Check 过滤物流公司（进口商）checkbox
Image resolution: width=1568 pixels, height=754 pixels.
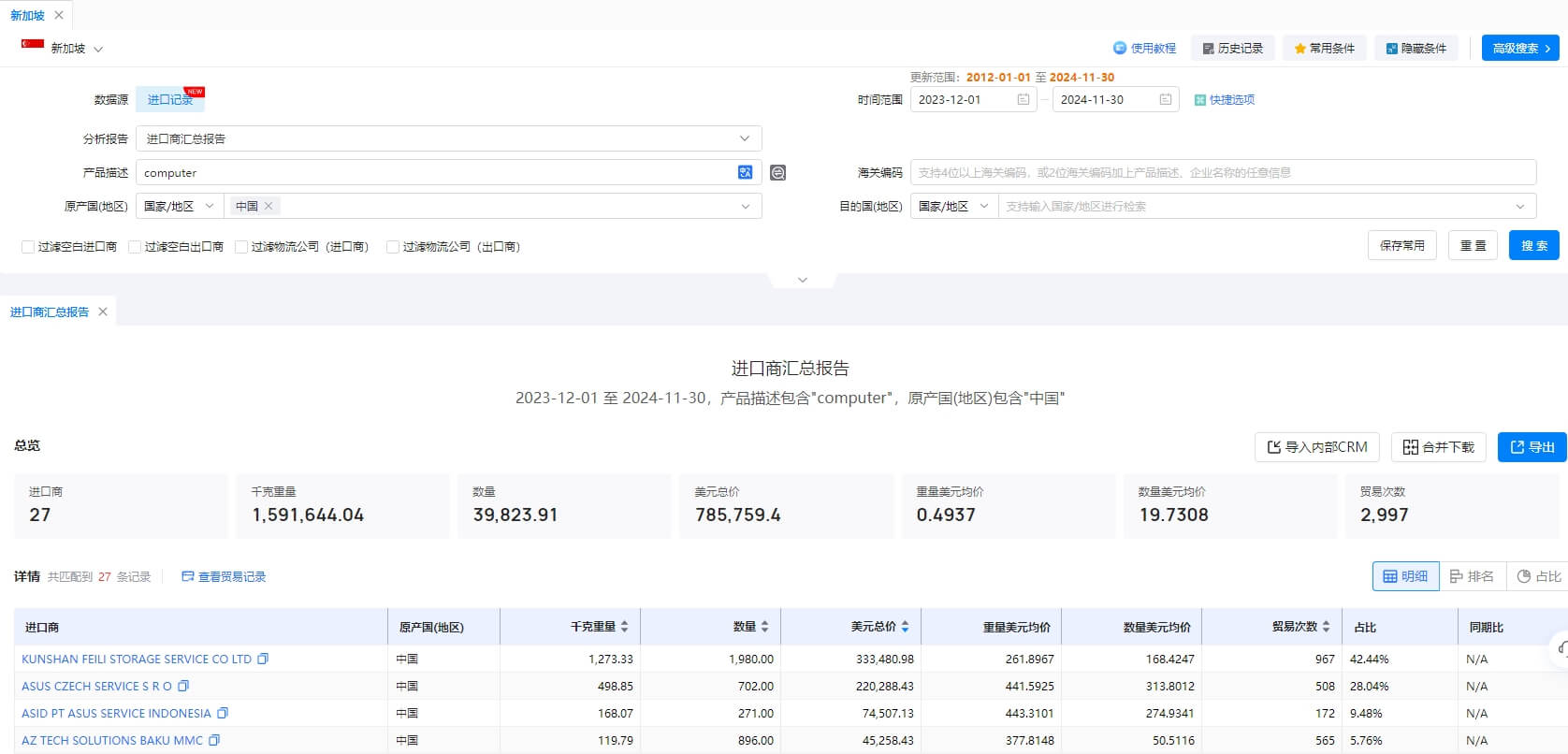pos(241,247)
